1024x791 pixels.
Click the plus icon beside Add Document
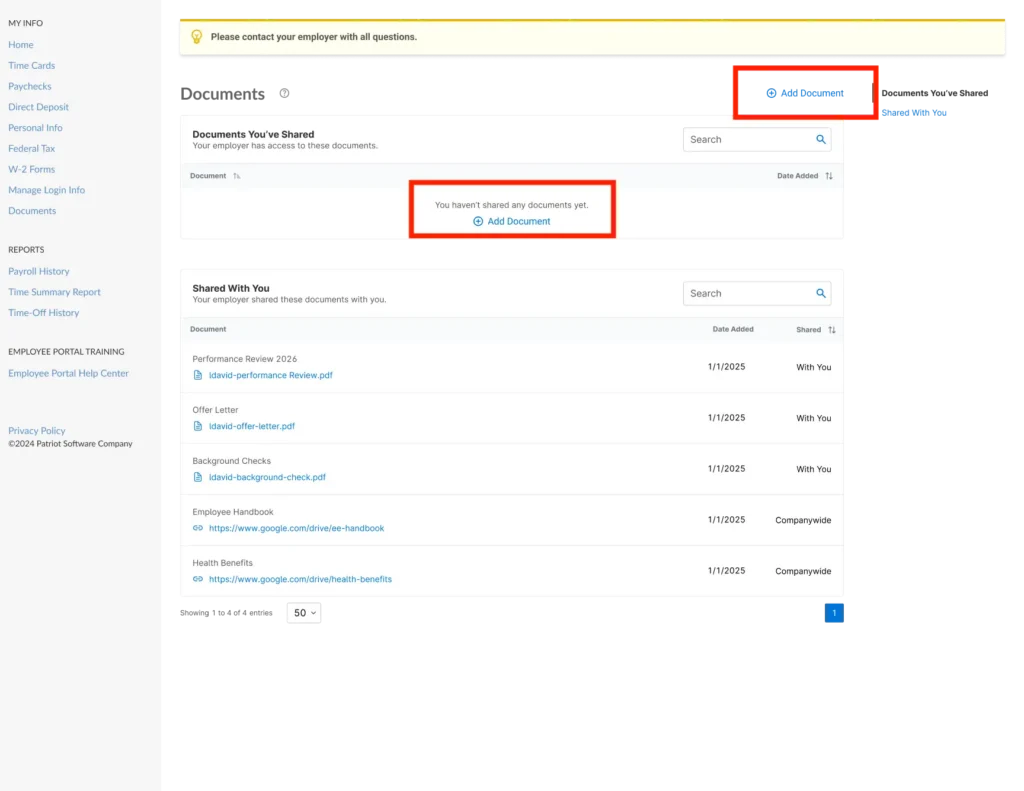tap(478, 221)
